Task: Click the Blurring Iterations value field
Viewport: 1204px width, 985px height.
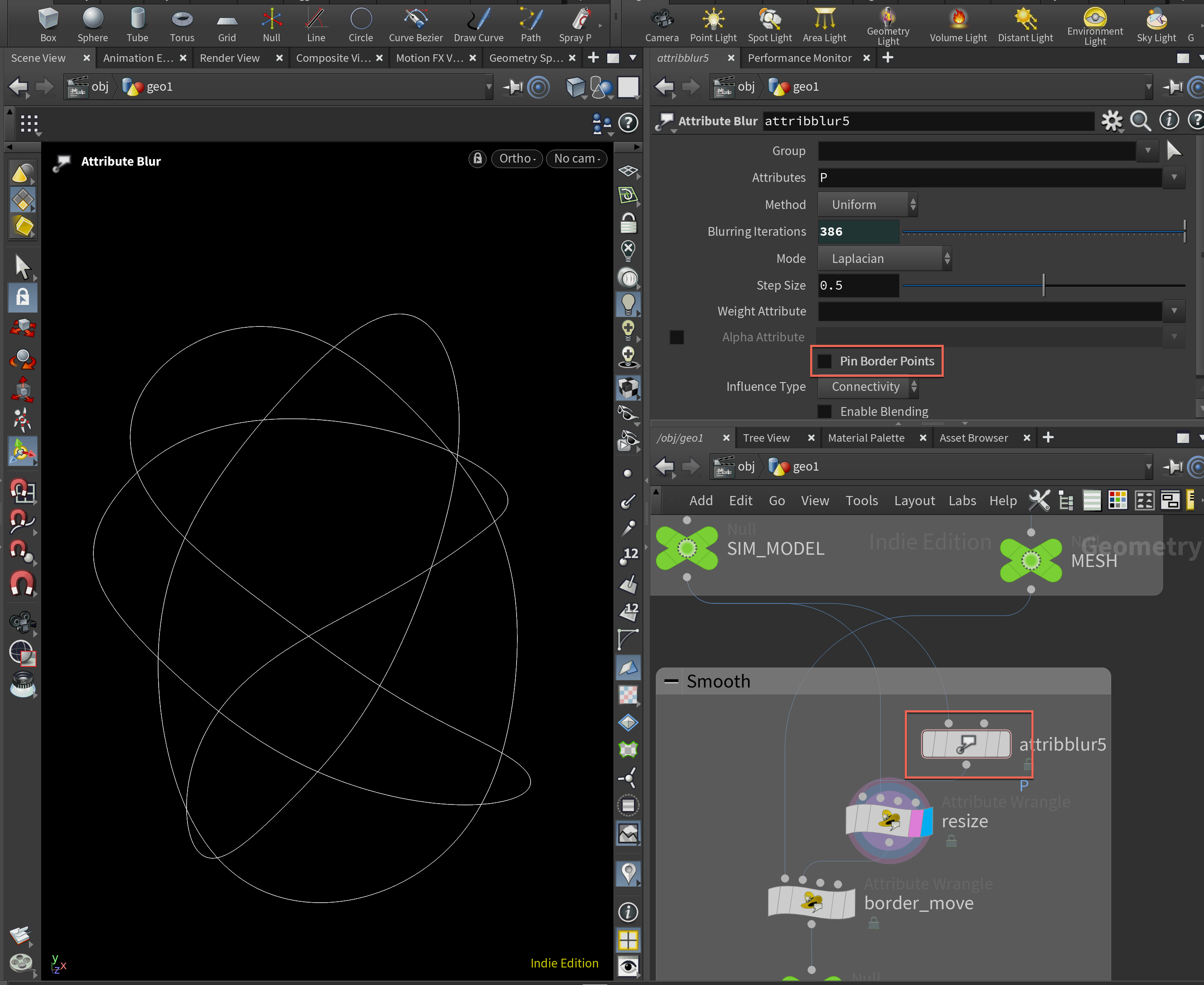Action: (857, 231)
